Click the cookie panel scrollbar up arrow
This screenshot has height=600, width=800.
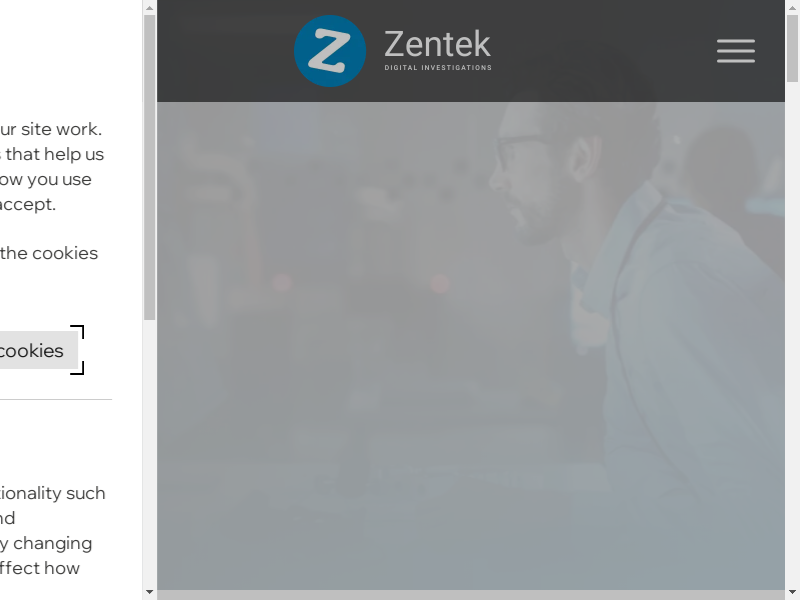[x=149, y=8]
